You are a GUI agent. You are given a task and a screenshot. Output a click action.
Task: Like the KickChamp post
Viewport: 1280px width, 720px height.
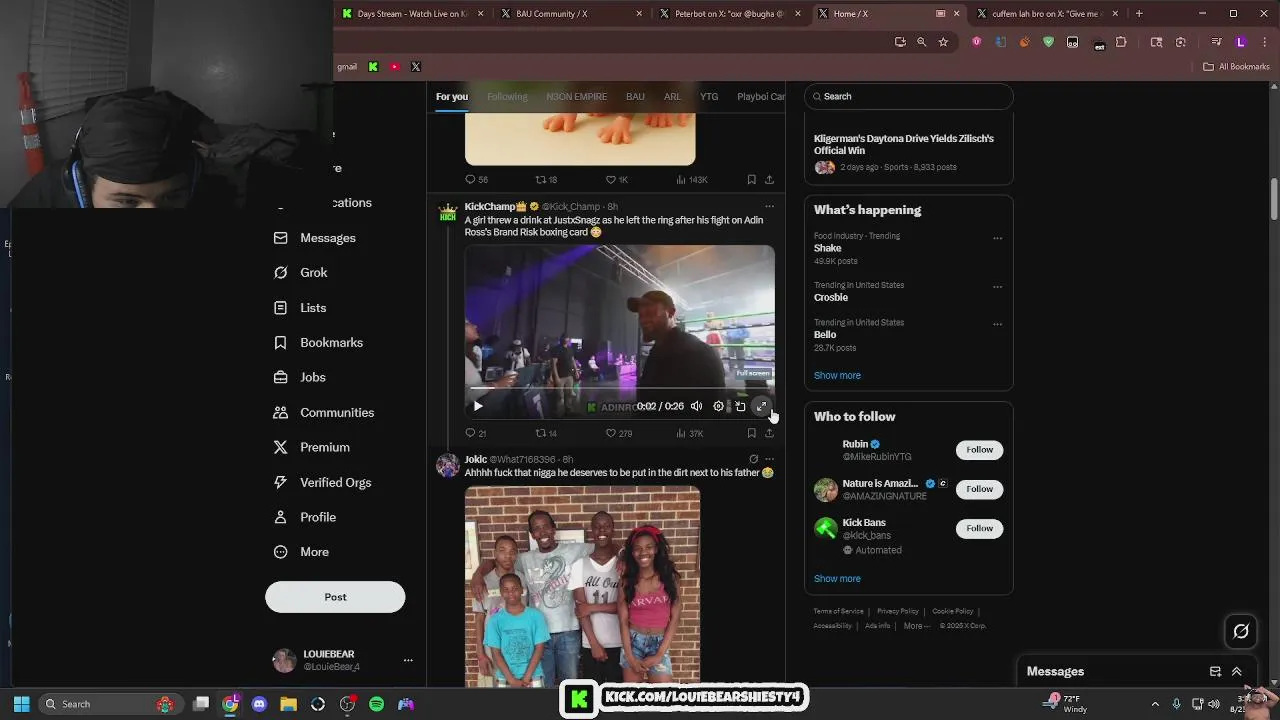click(x=619, y=433)
